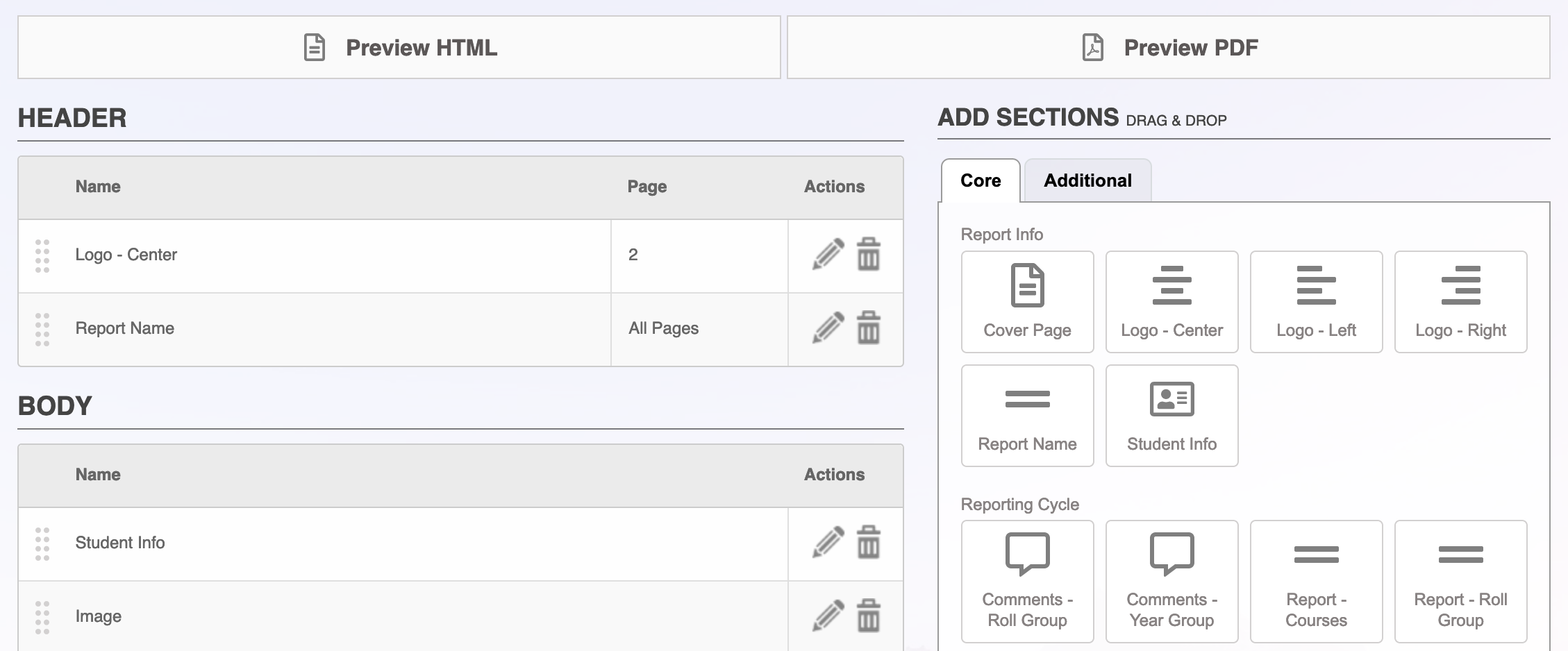1568x651 pixels.
Task: Add the Report - Courses section
Action: [1316, 580]
